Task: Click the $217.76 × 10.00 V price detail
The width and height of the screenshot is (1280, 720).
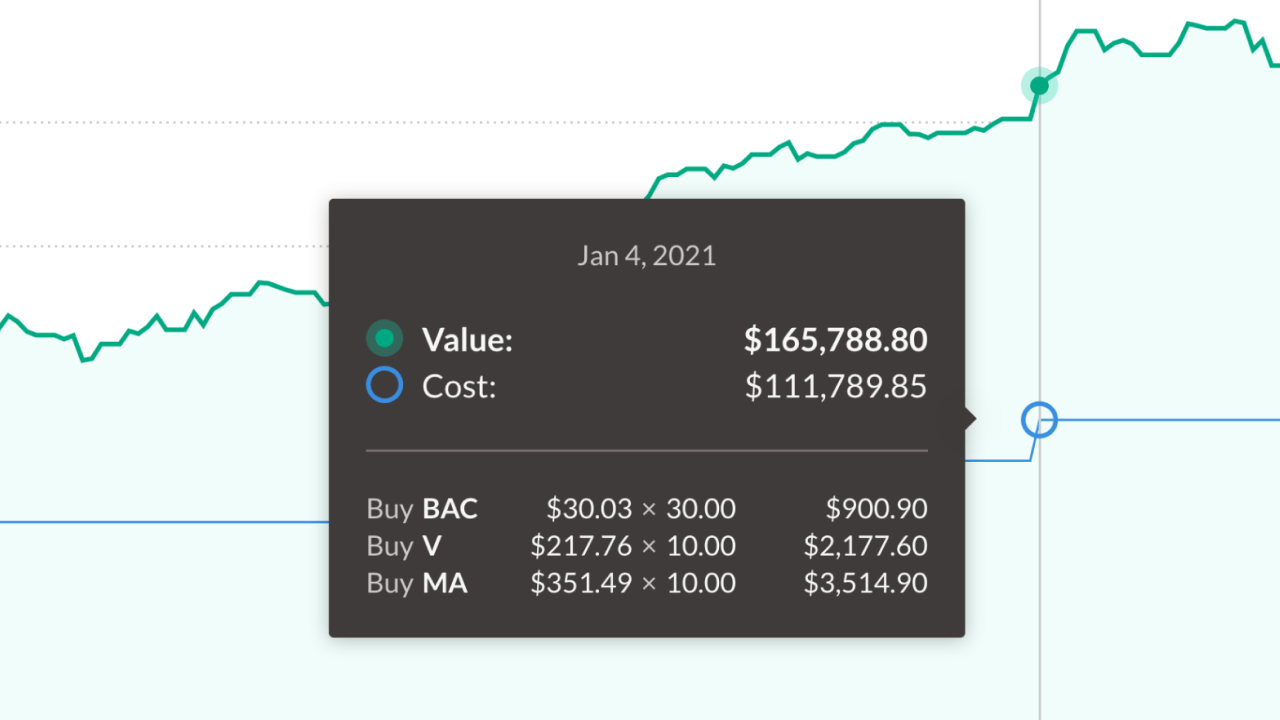Action: [633, 546]
